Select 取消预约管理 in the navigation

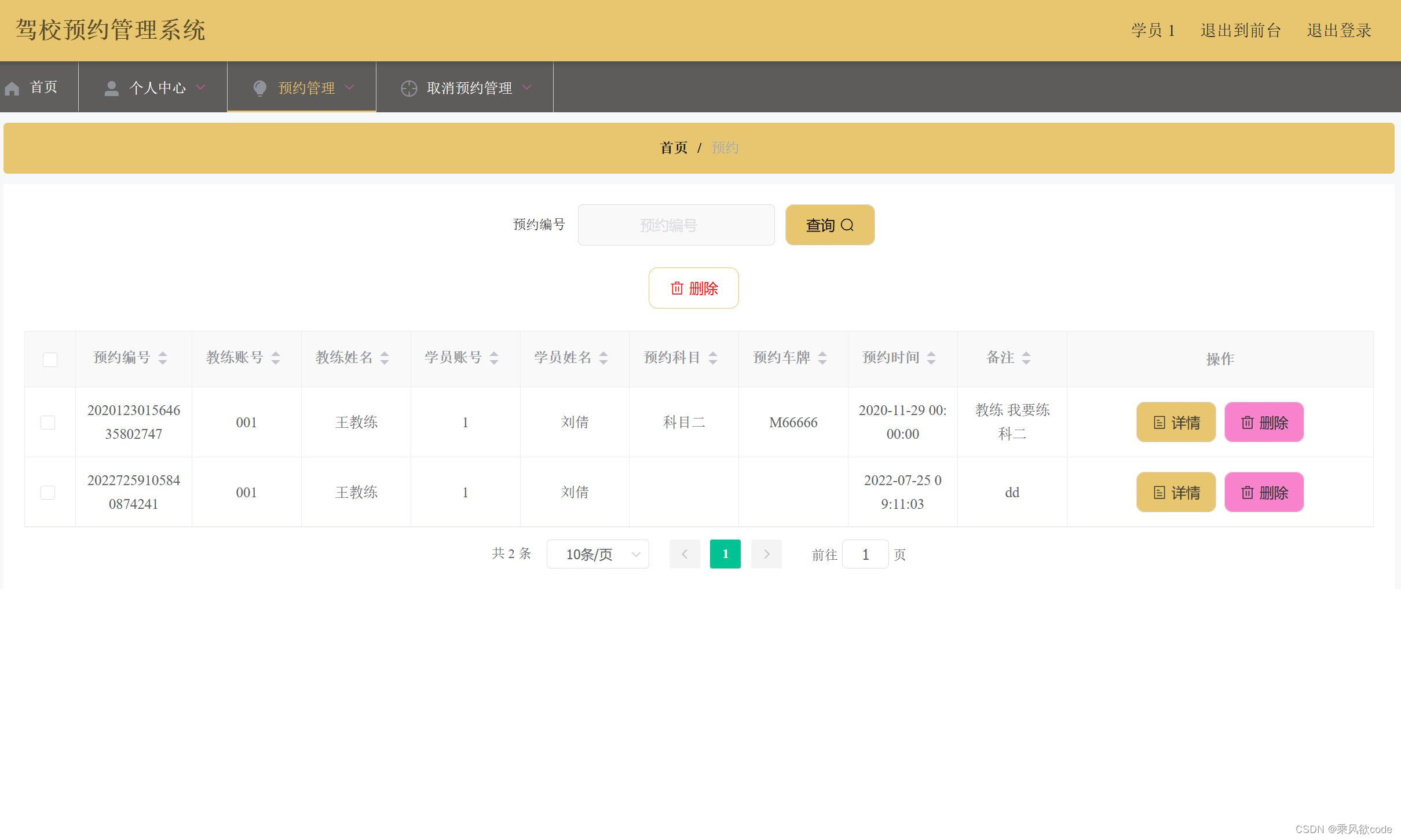coord(469,87)
